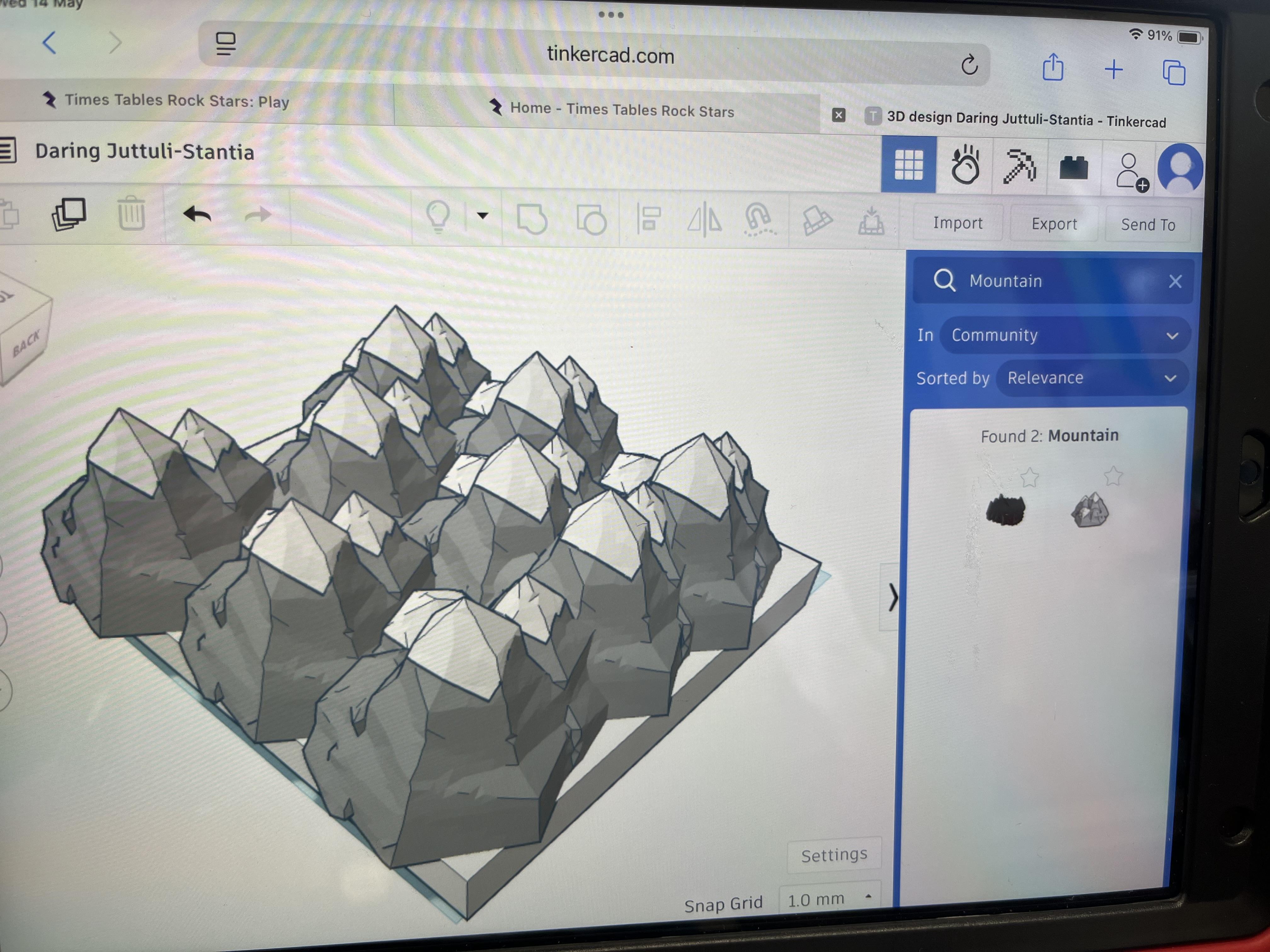1270x952 pixels.
Task: Open the Bricks mode icon
Action: click(x=1073, y=168)
